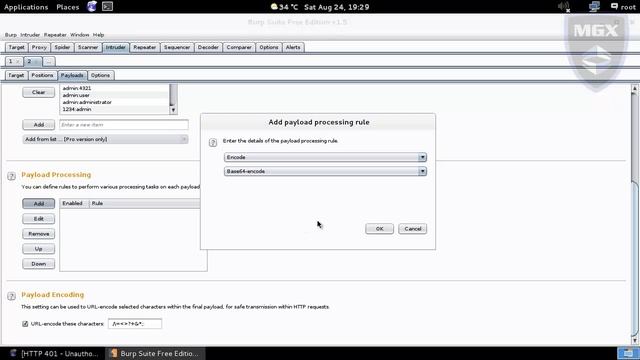Open the Applications menu
The height and width of the screenshot is (360, 640).
(26, 7)
